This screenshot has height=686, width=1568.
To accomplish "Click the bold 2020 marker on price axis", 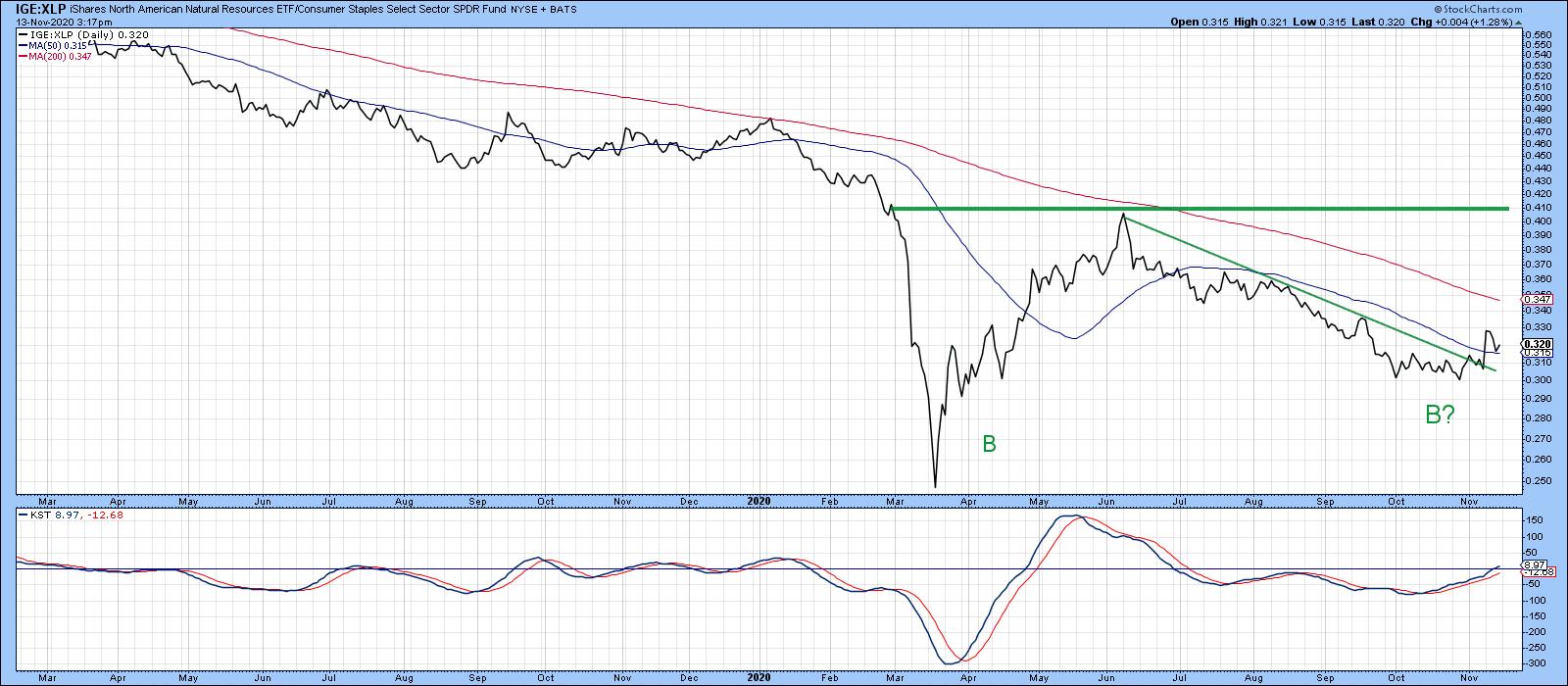I will pyautogui.click(x=759, y=501).
